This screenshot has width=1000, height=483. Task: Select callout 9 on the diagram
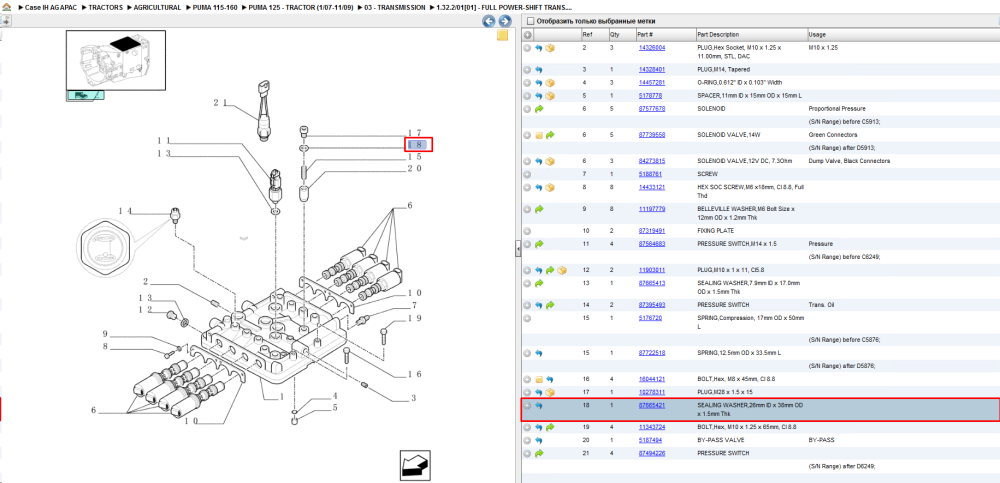pos(105,334)
